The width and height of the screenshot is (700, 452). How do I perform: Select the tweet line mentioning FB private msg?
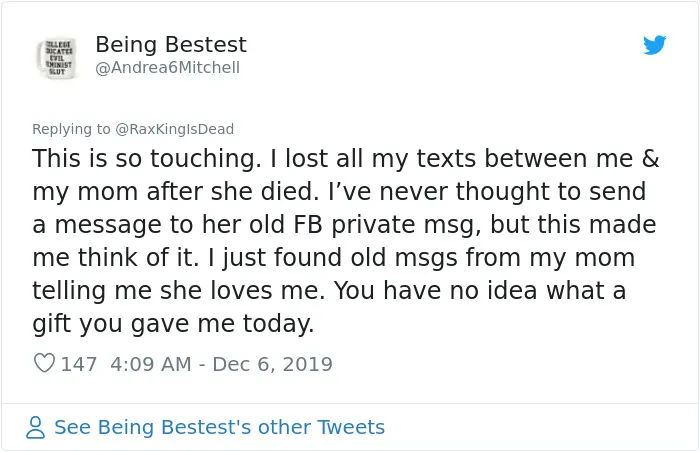[344, 225]
